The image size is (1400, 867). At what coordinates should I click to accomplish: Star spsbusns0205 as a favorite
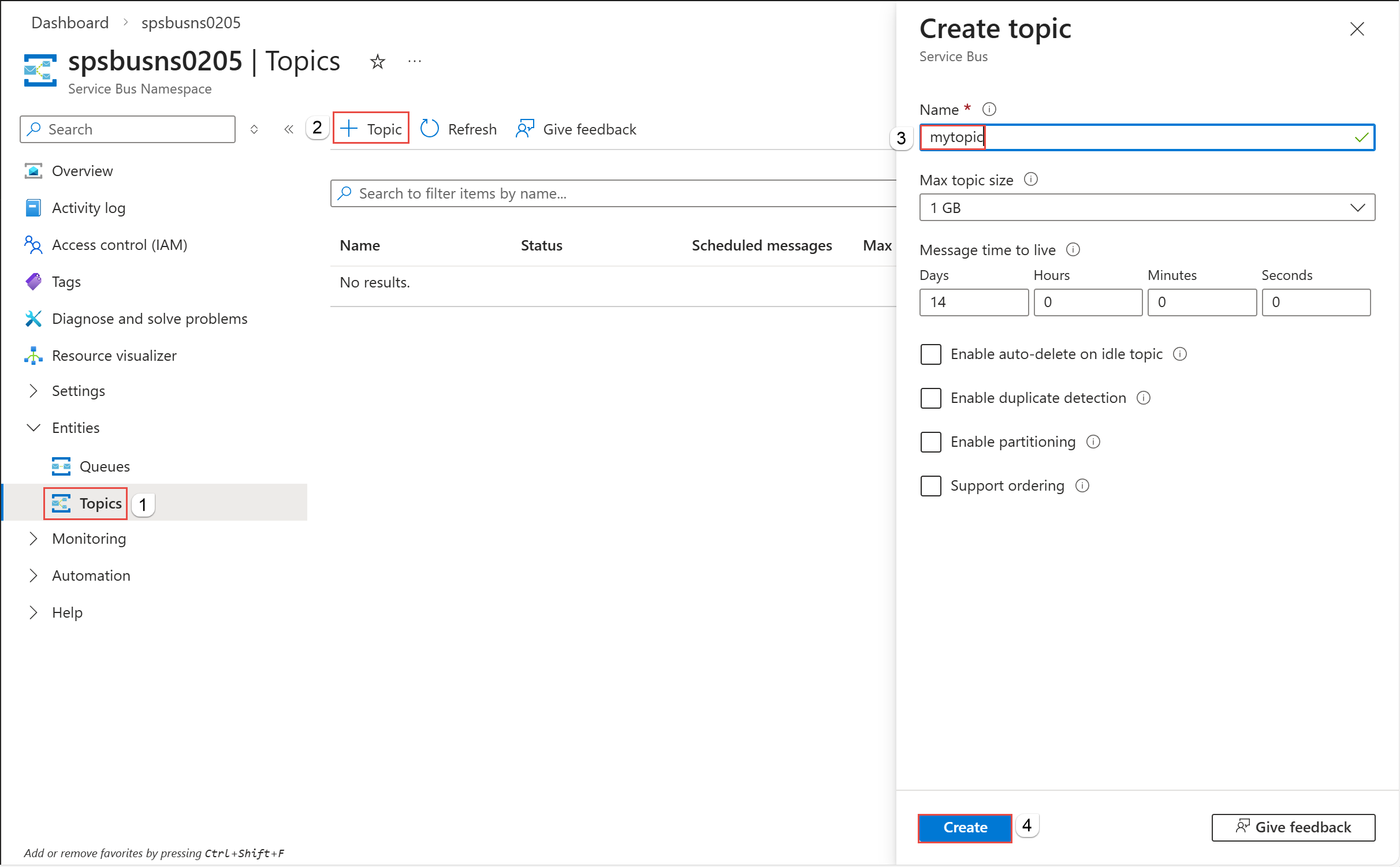(377, 62)
